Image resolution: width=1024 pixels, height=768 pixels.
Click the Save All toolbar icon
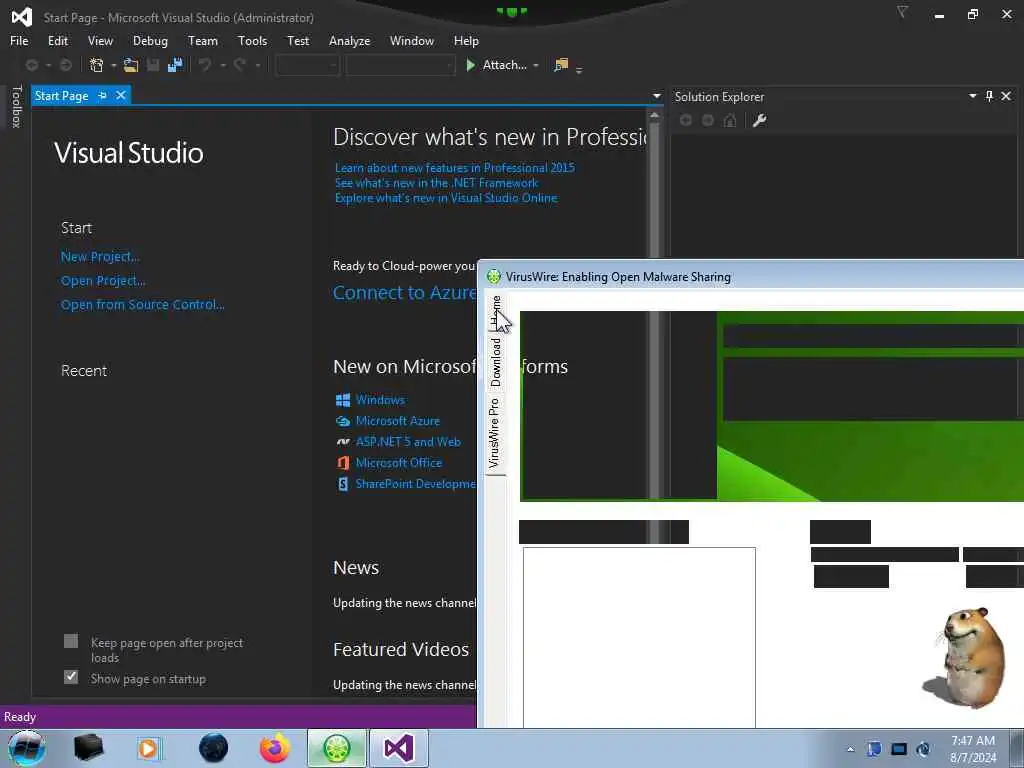(175, 65)
